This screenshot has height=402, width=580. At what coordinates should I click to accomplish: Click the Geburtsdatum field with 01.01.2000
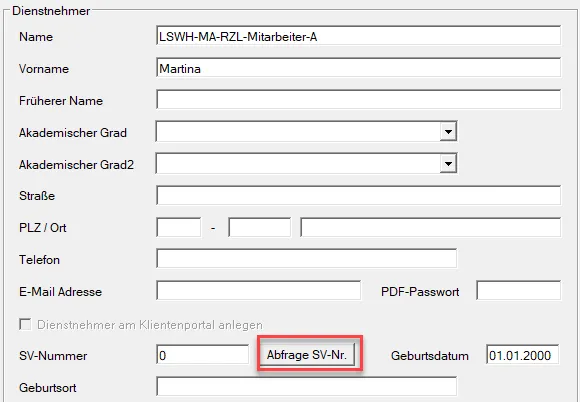click(x=522, y=355)
